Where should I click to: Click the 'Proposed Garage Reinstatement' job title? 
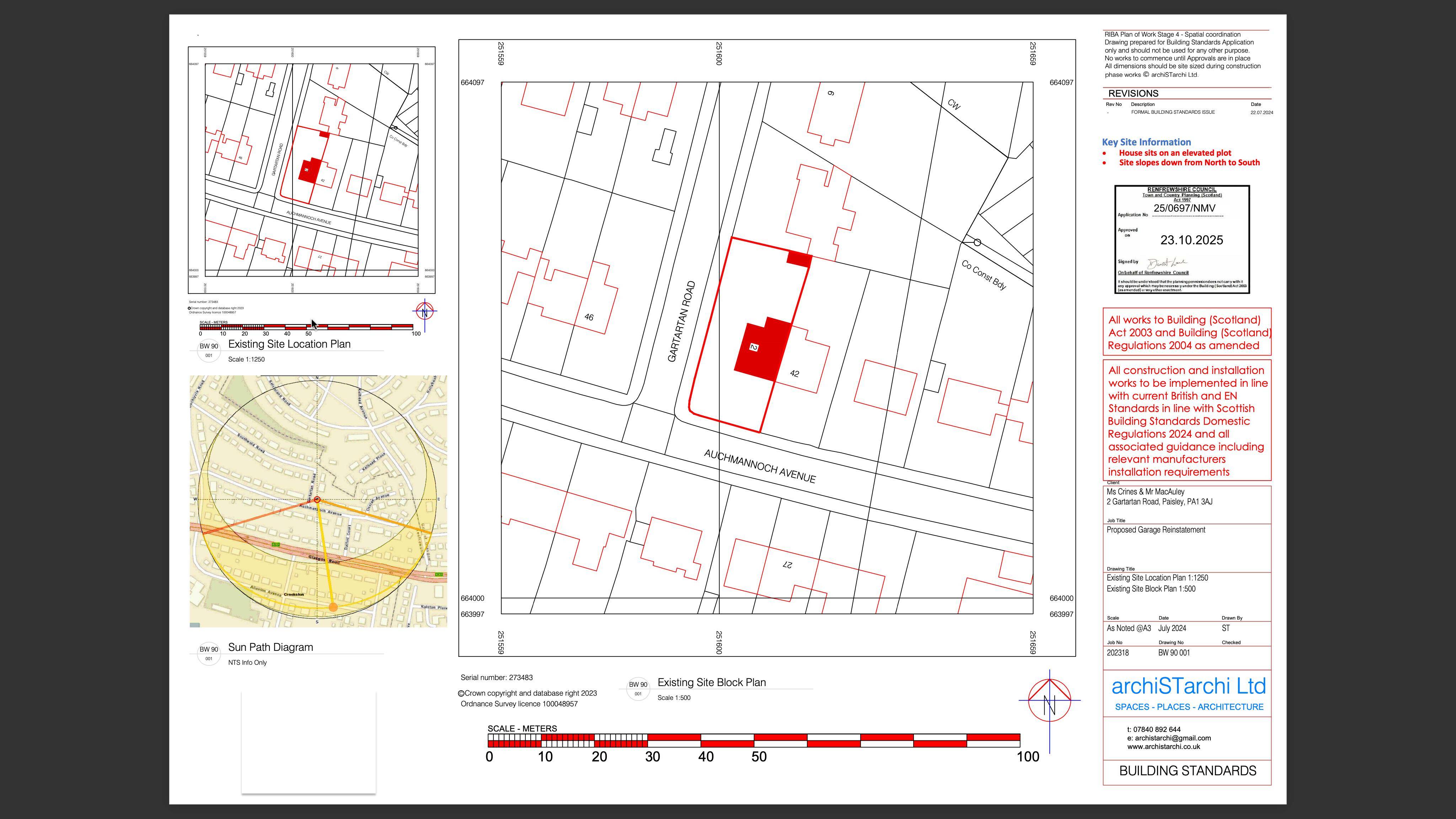pos(1155,530)
